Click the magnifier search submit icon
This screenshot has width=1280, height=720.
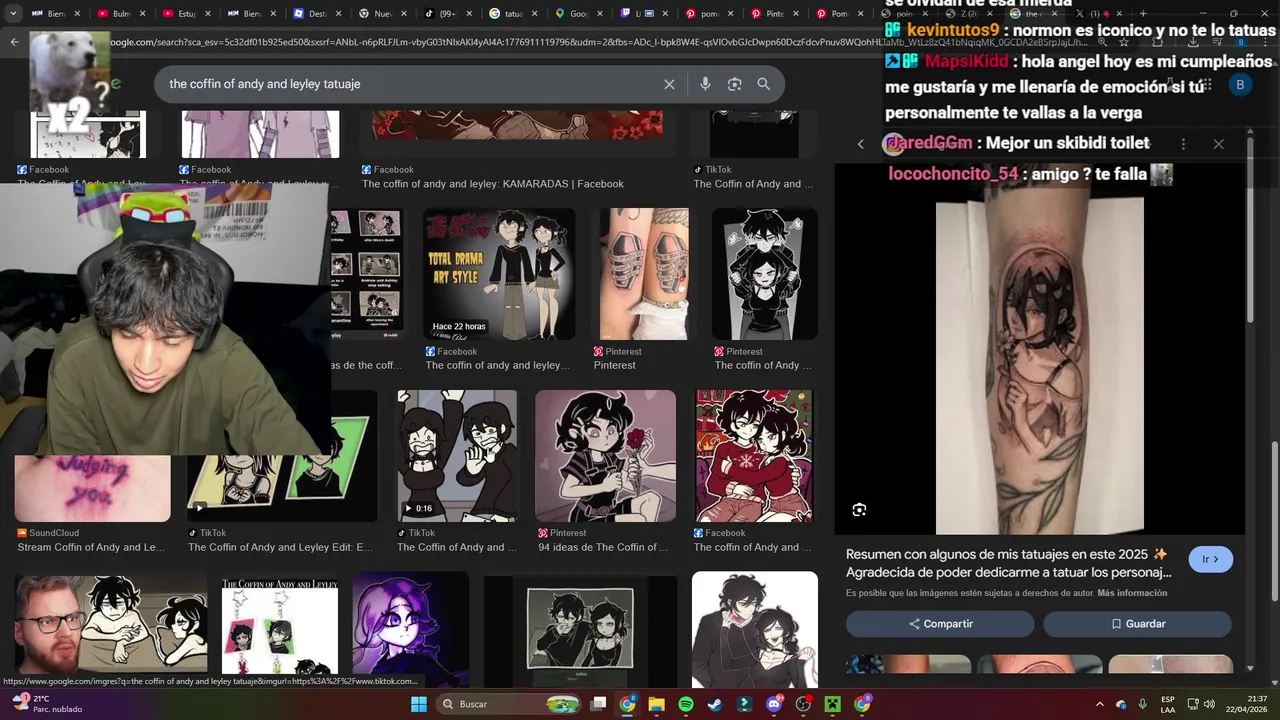coord(764,84)
